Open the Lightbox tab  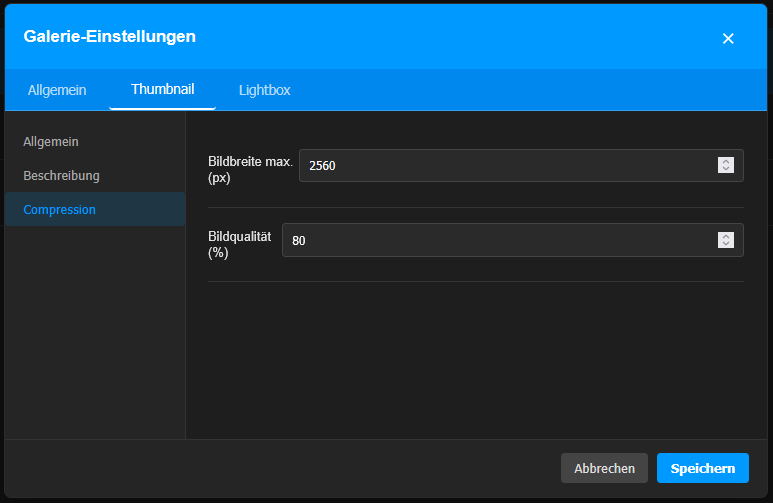[x=265, y=90]
